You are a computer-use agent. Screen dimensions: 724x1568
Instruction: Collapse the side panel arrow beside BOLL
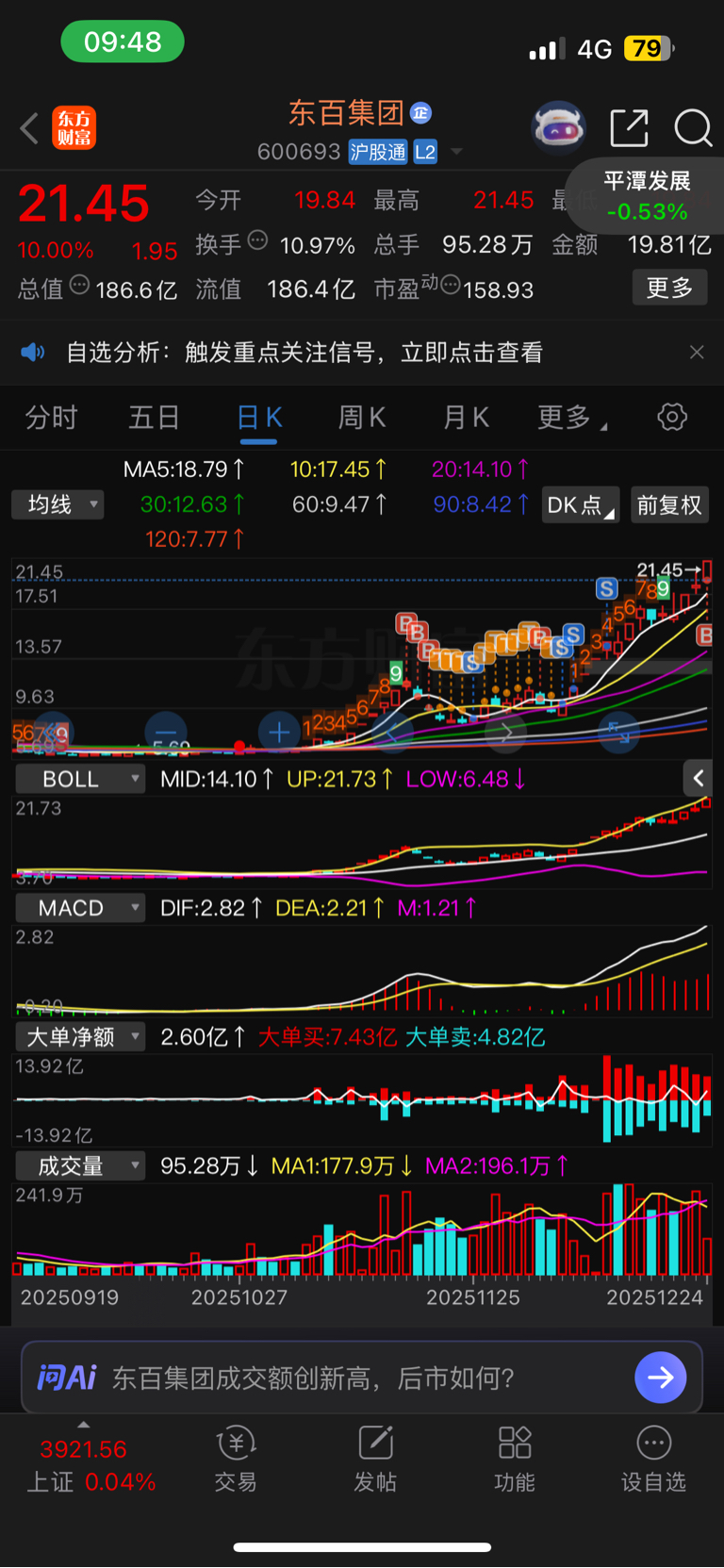tap(698, 778)
